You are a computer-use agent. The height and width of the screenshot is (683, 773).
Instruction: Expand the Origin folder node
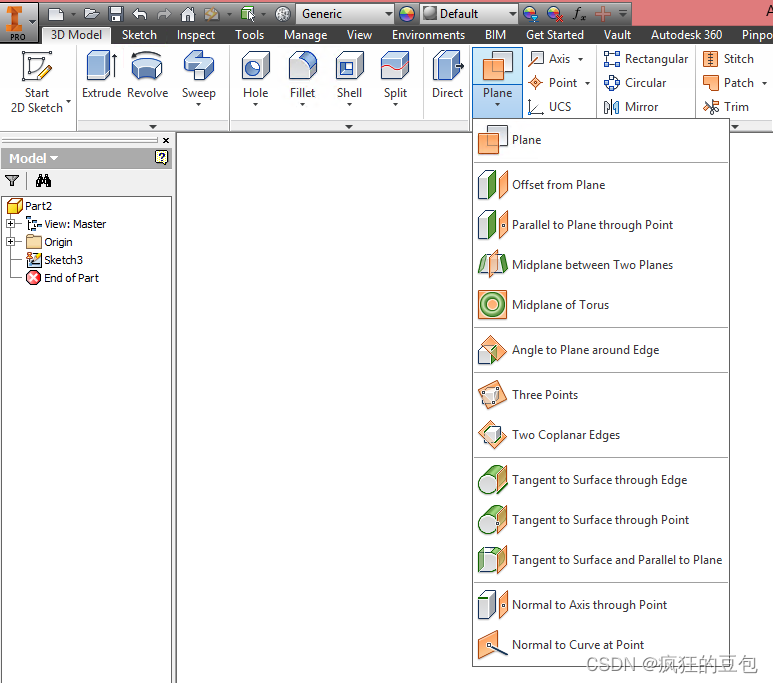11,242
